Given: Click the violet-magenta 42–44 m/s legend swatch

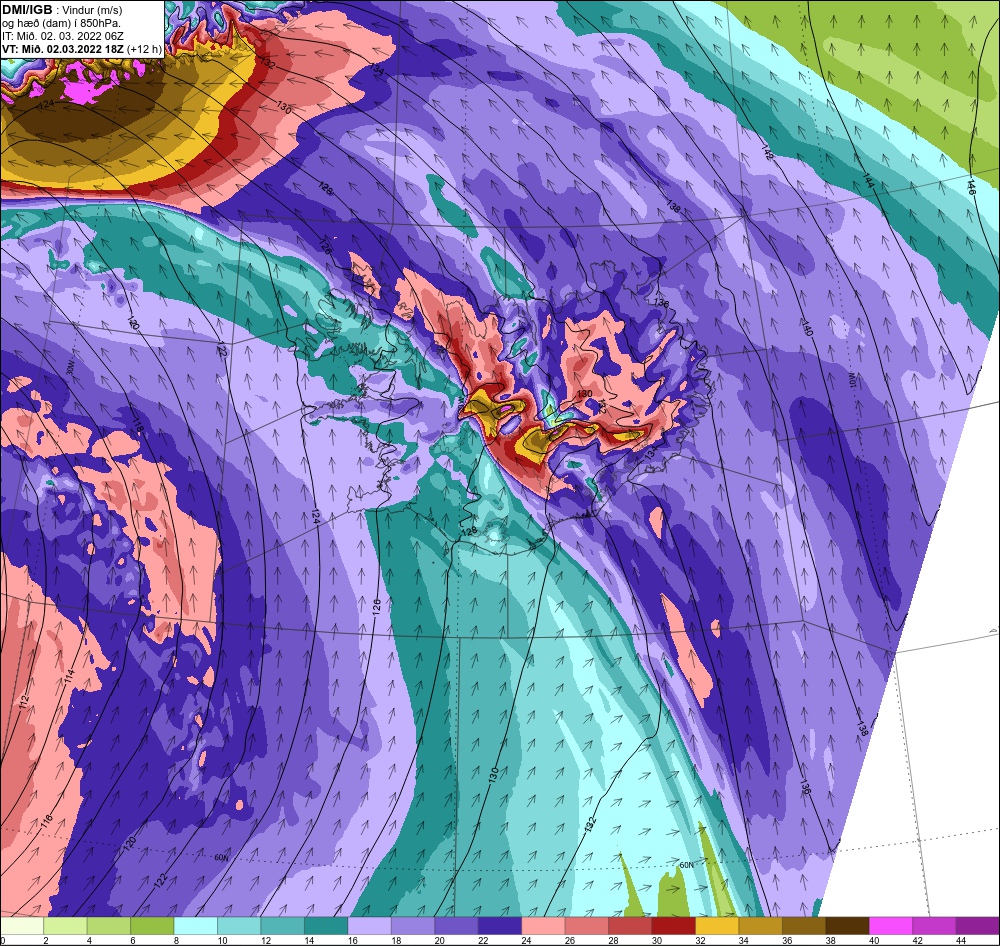Looking at the screenshot, I should [934, 926].
